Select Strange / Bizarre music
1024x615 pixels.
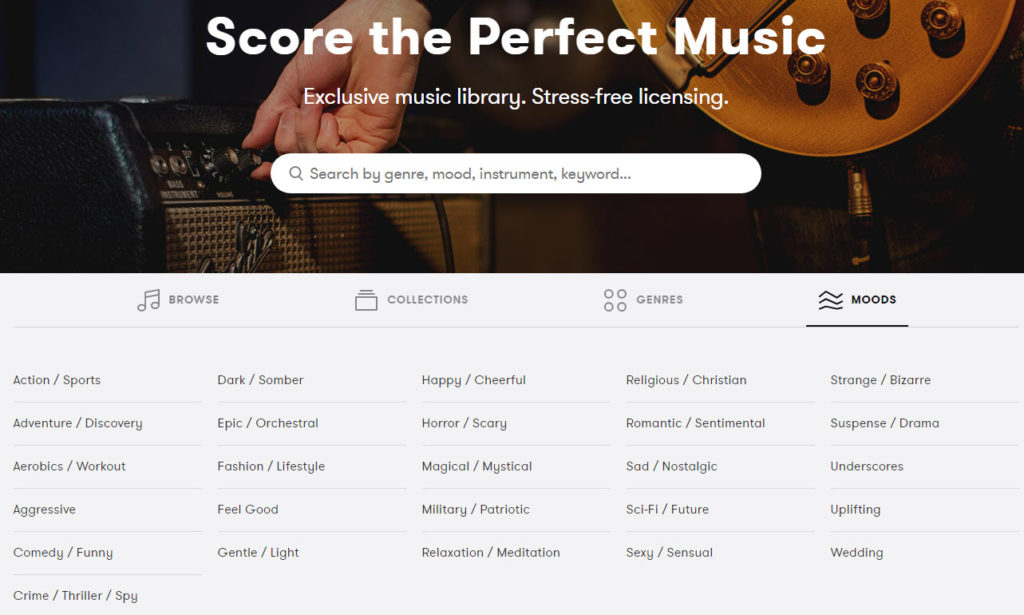(879, 380)
